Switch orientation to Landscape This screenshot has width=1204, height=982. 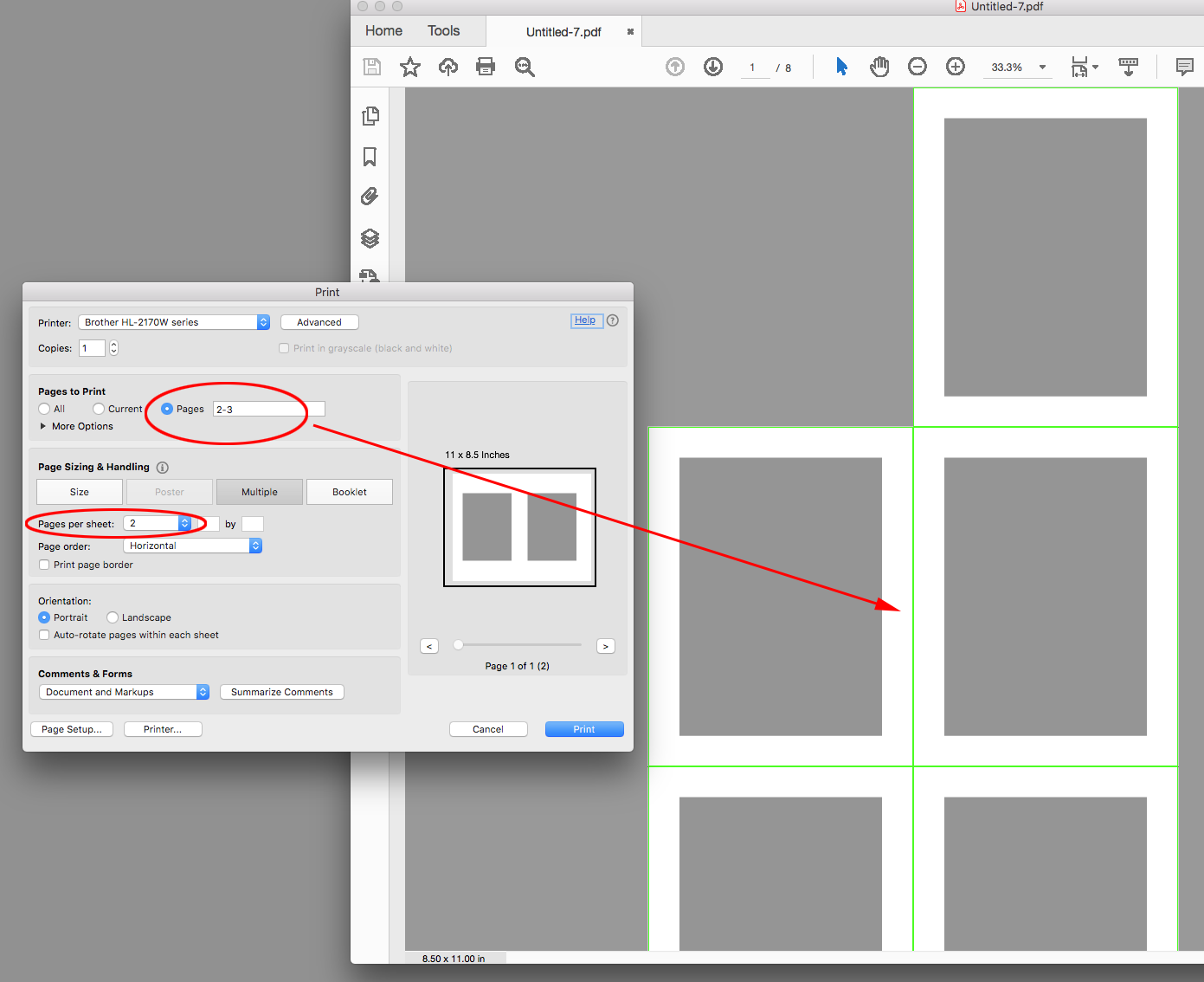(x=113, y=617)
